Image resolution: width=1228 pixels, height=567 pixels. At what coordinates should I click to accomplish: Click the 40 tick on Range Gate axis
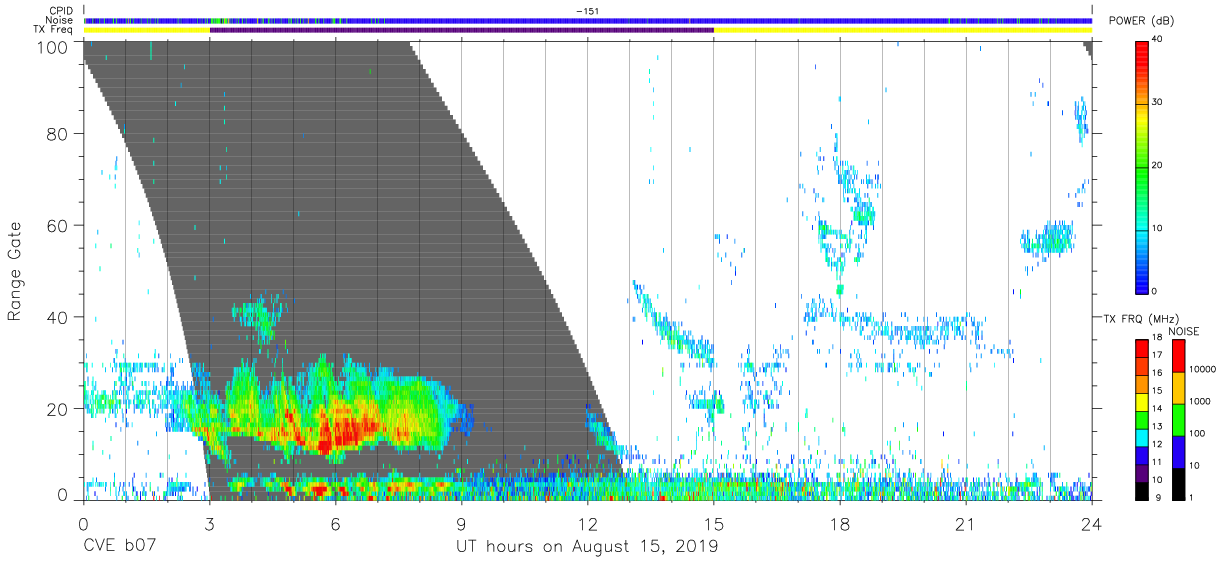point(57,317)
